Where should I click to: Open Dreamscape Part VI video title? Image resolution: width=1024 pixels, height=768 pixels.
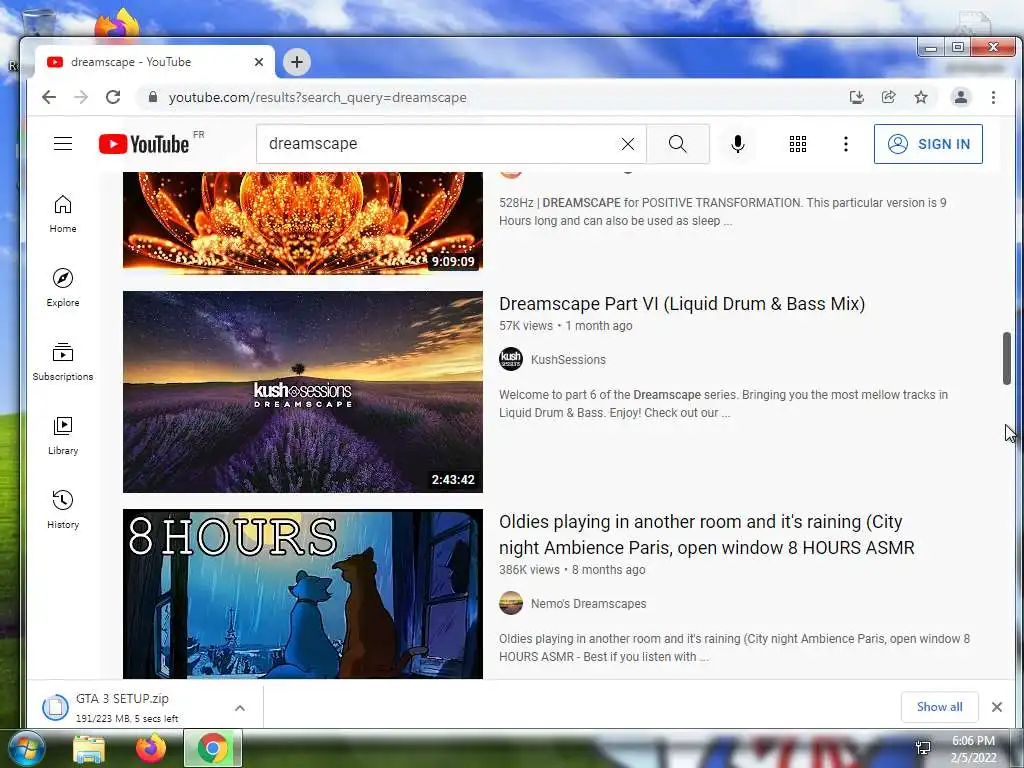(682, 304)
